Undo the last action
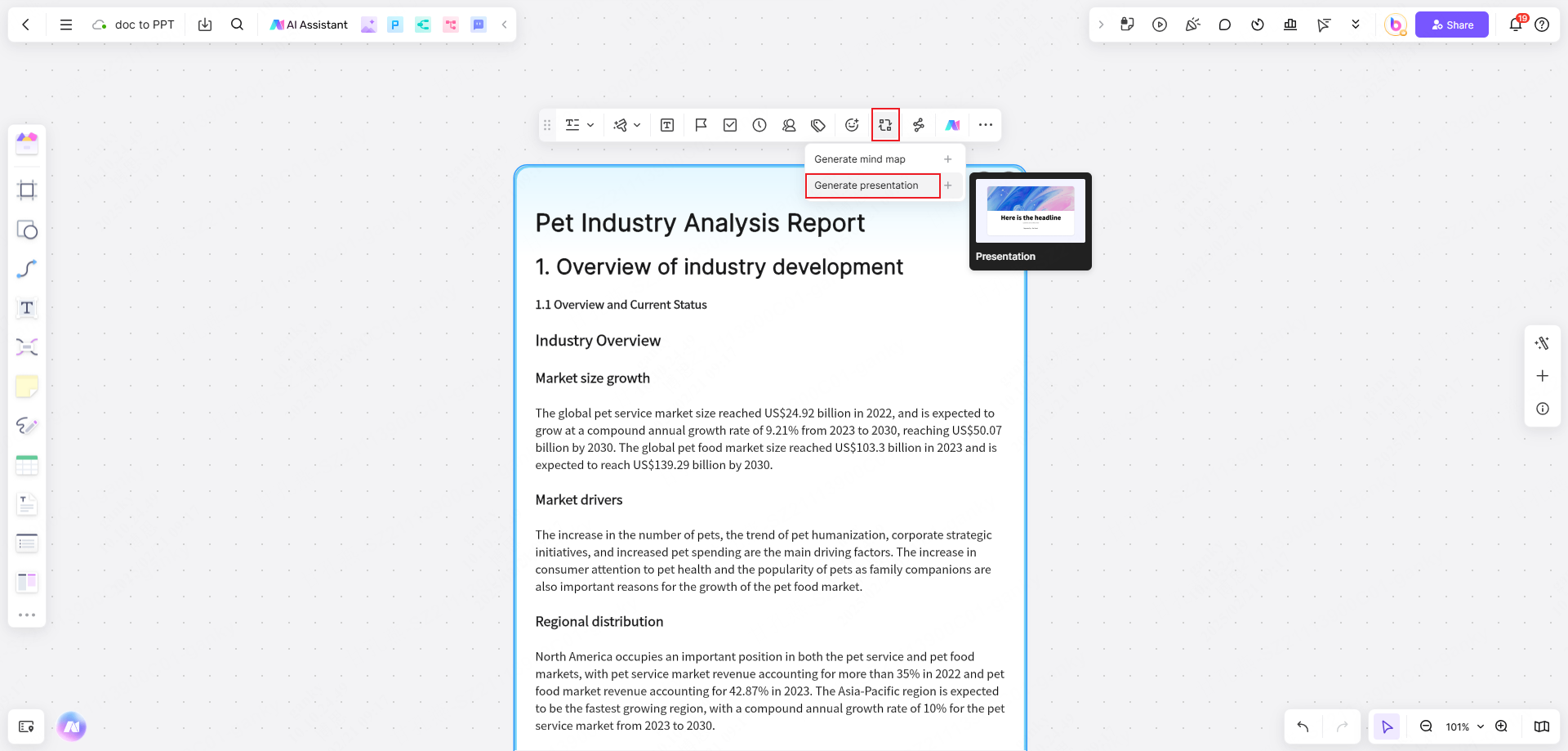Image resolution: width=1568 pixels, height=751 pixels. point(1303,726)
